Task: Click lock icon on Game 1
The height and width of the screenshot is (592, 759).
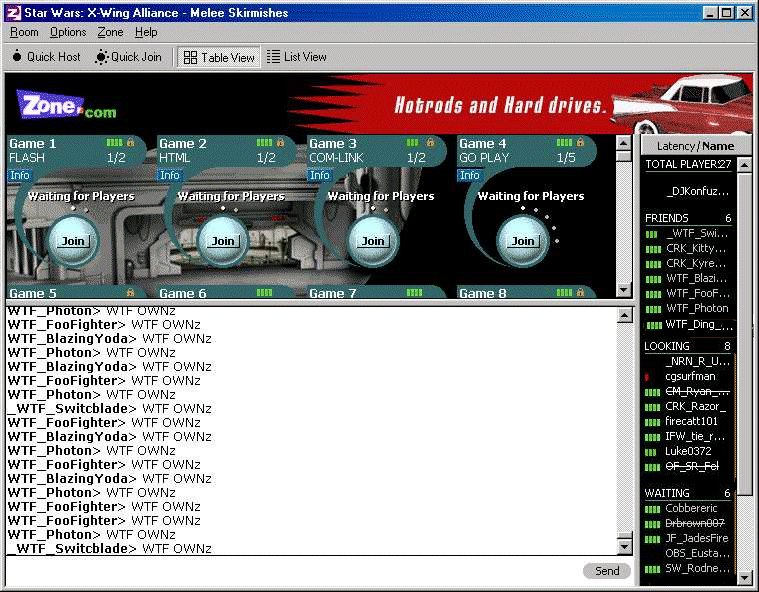Action: pos(130,143)
